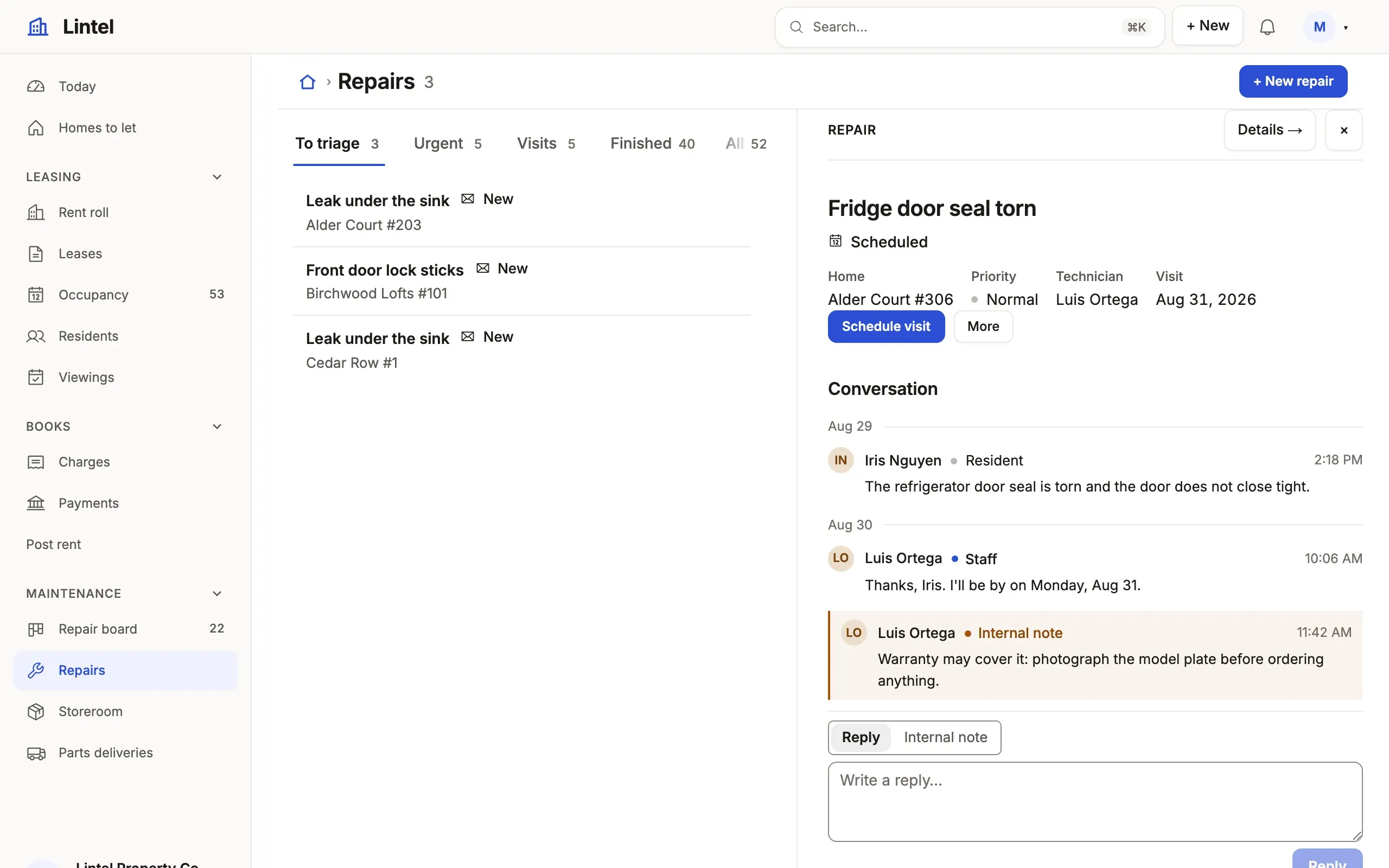Open the Viewings calendar icon
The image size is (1389, 868).
click(x=36, y=377)
